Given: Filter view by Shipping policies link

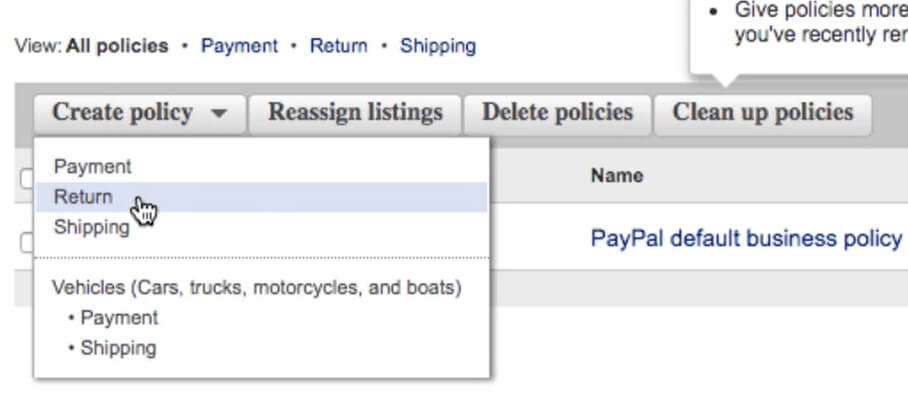Looking at the screenshot, I should click(x=438, y=46).
